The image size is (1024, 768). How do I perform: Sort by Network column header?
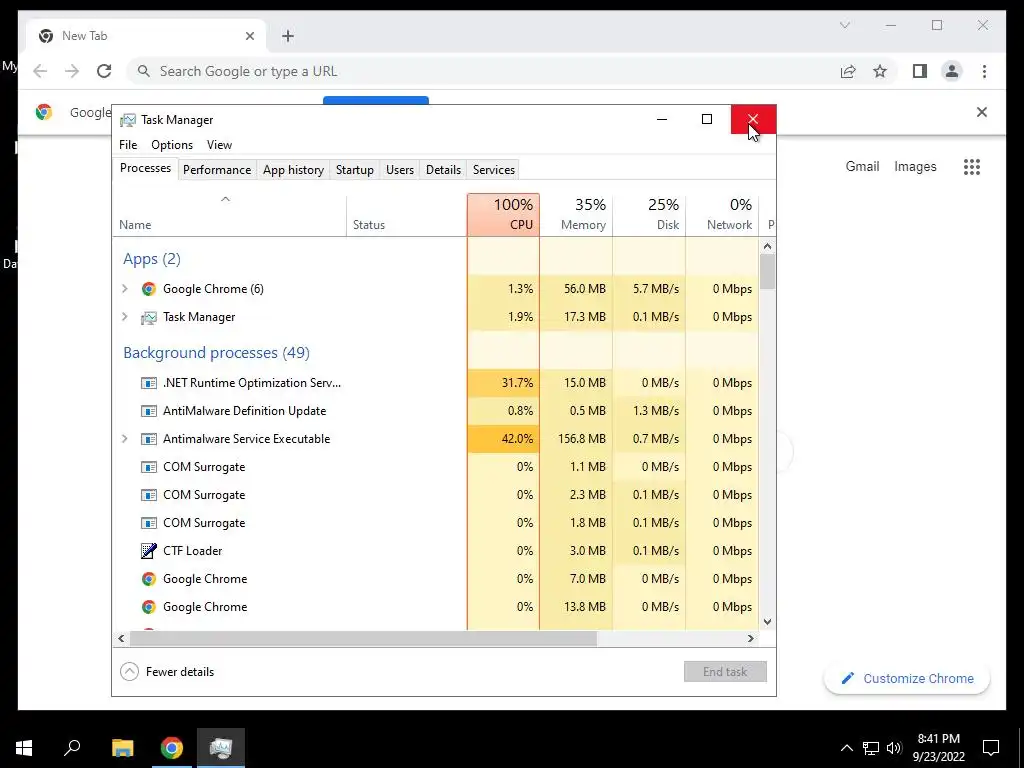pyautogui.click(x=722, y=215)
